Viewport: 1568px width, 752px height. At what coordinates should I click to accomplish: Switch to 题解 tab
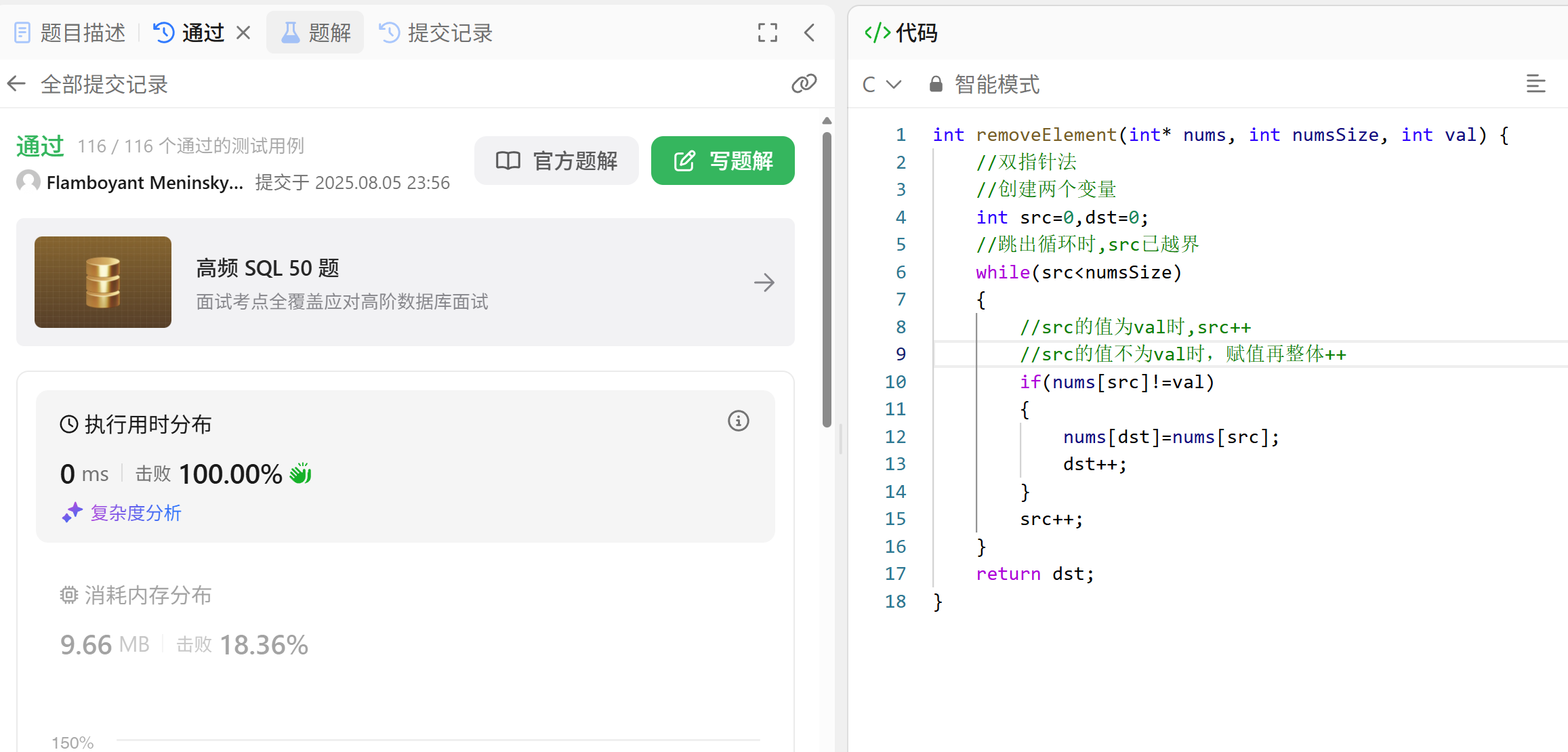[316, 33]
